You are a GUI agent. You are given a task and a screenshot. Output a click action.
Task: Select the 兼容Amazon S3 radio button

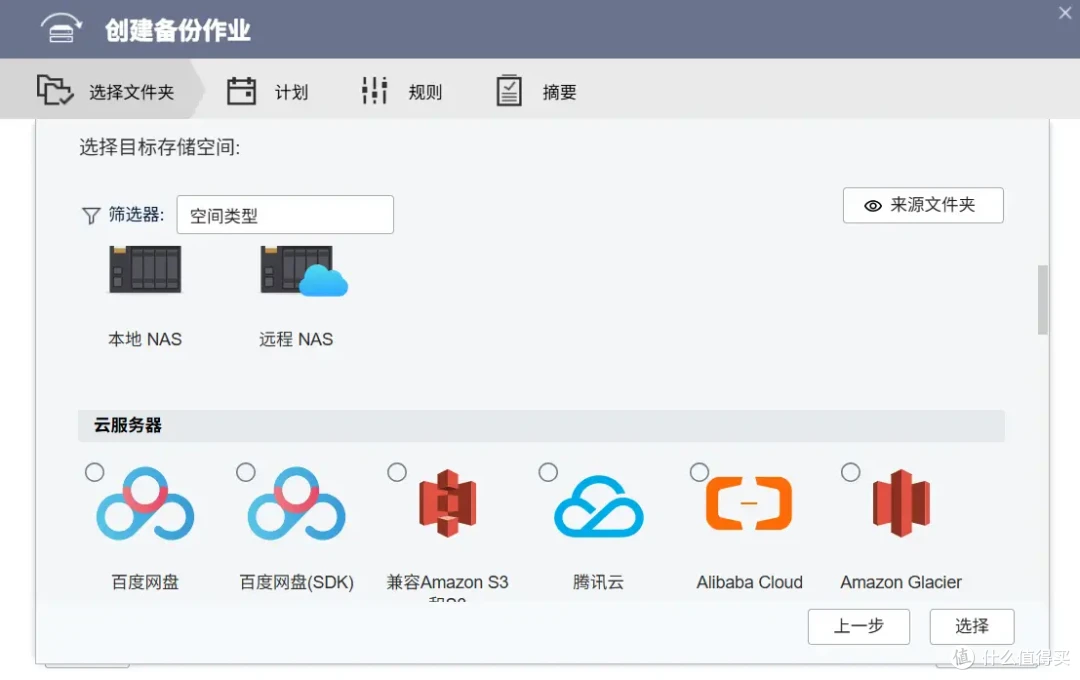tap(397, 472)
